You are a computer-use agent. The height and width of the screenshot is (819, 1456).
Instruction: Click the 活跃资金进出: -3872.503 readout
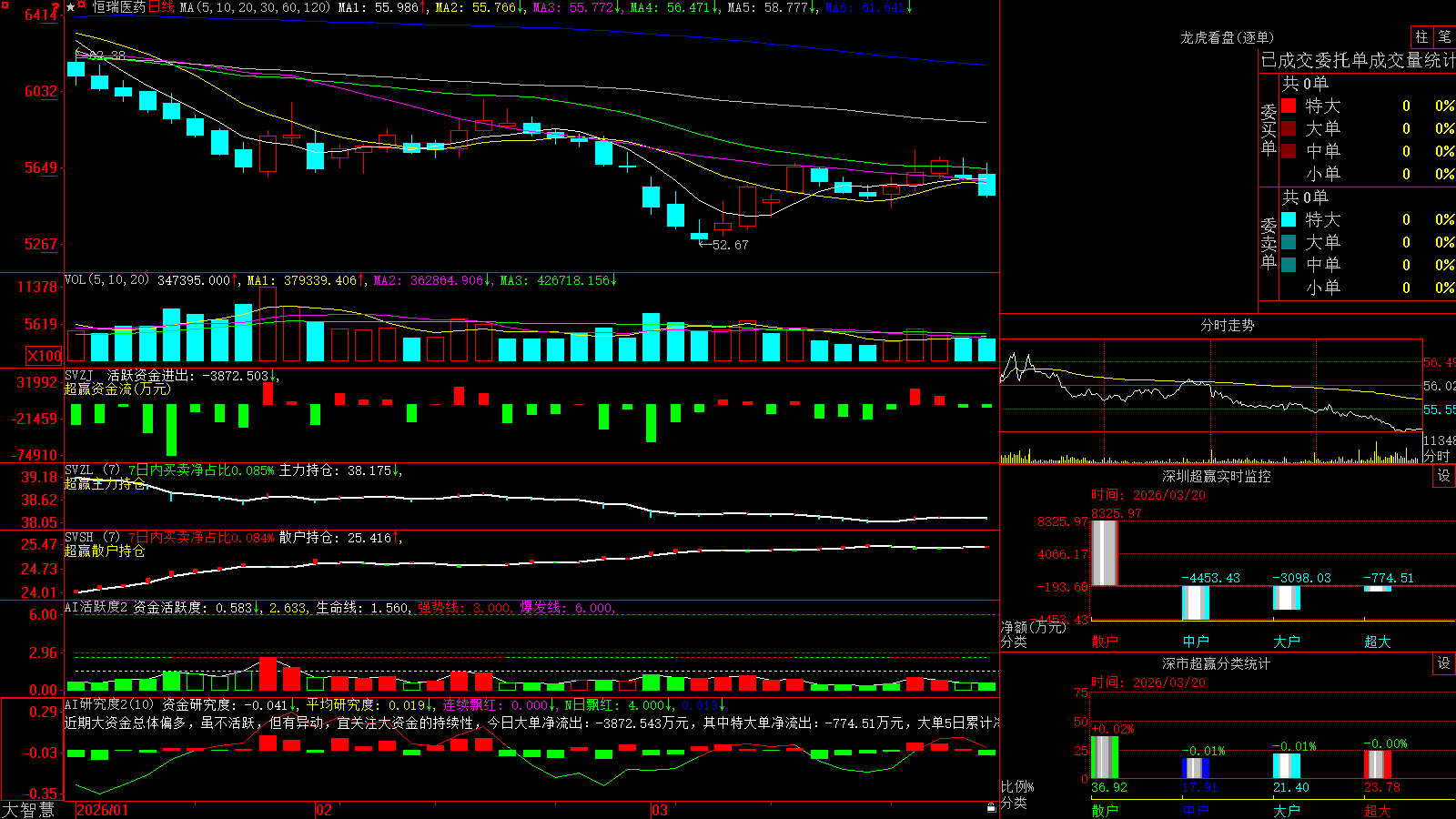[193, 375]
